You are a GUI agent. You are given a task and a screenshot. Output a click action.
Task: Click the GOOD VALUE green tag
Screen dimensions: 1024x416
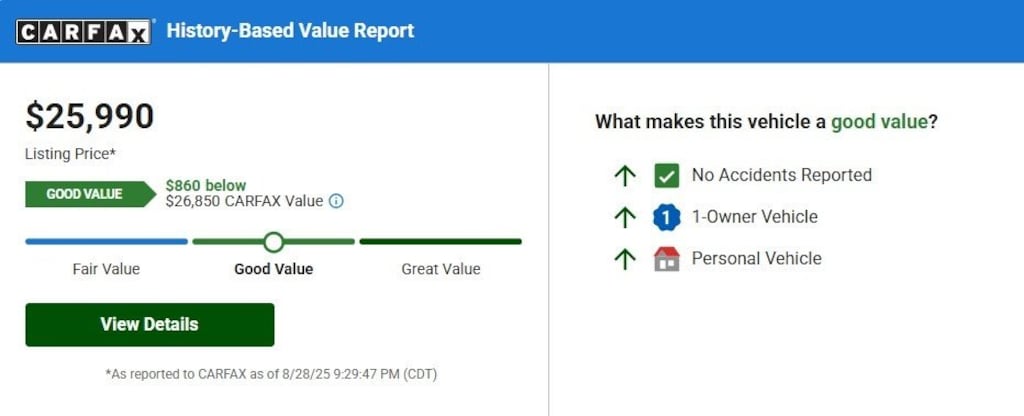coord(90,194)
